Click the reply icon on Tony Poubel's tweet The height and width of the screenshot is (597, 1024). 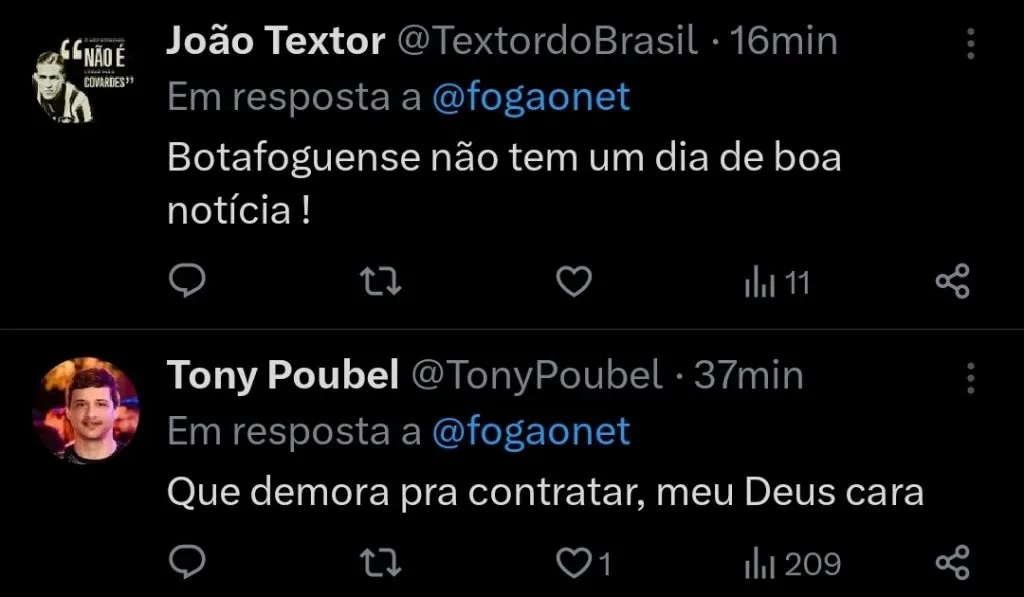[x=189, y=562]
